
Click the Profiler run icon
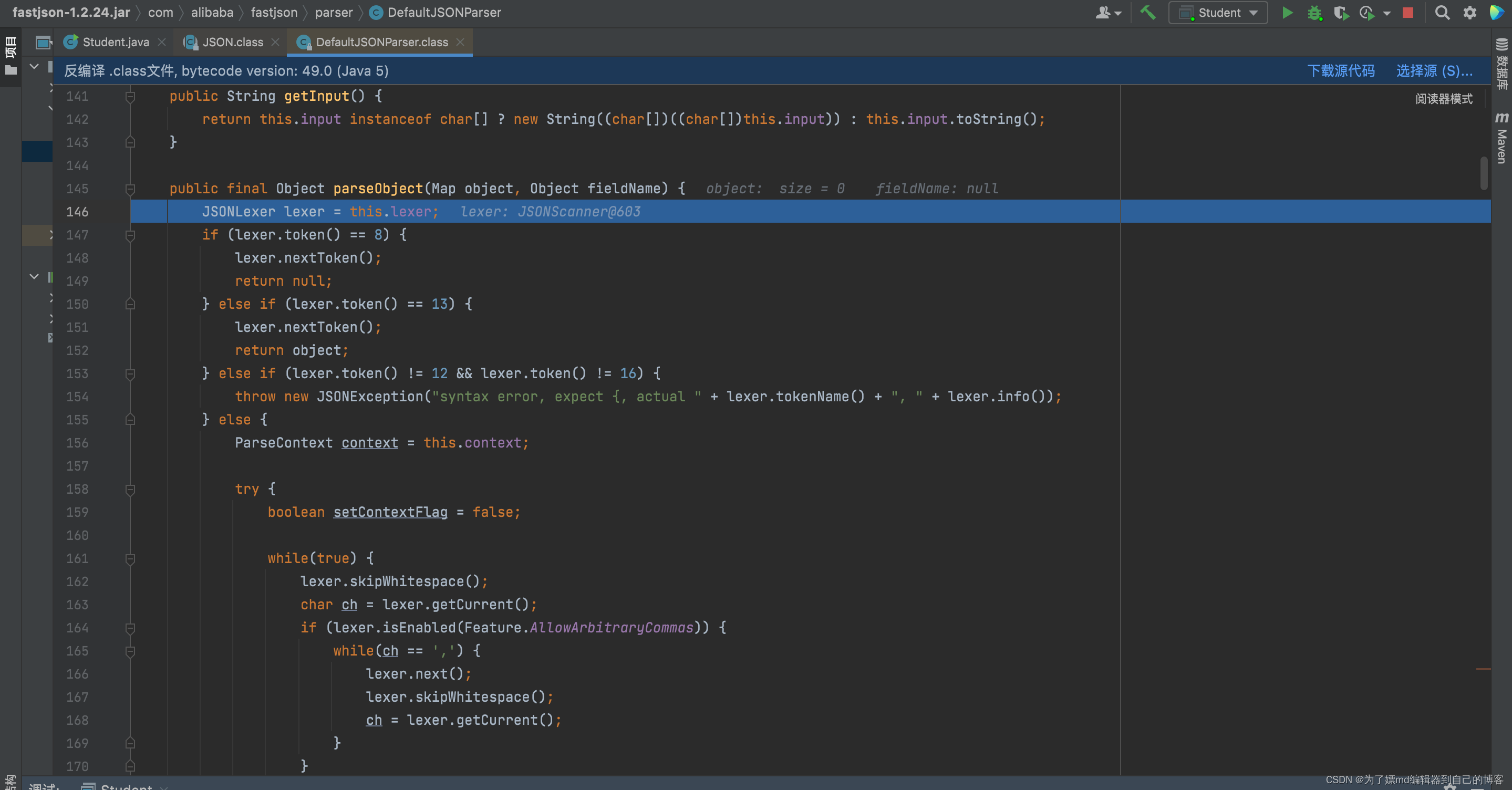click(x=1367, y=13)
